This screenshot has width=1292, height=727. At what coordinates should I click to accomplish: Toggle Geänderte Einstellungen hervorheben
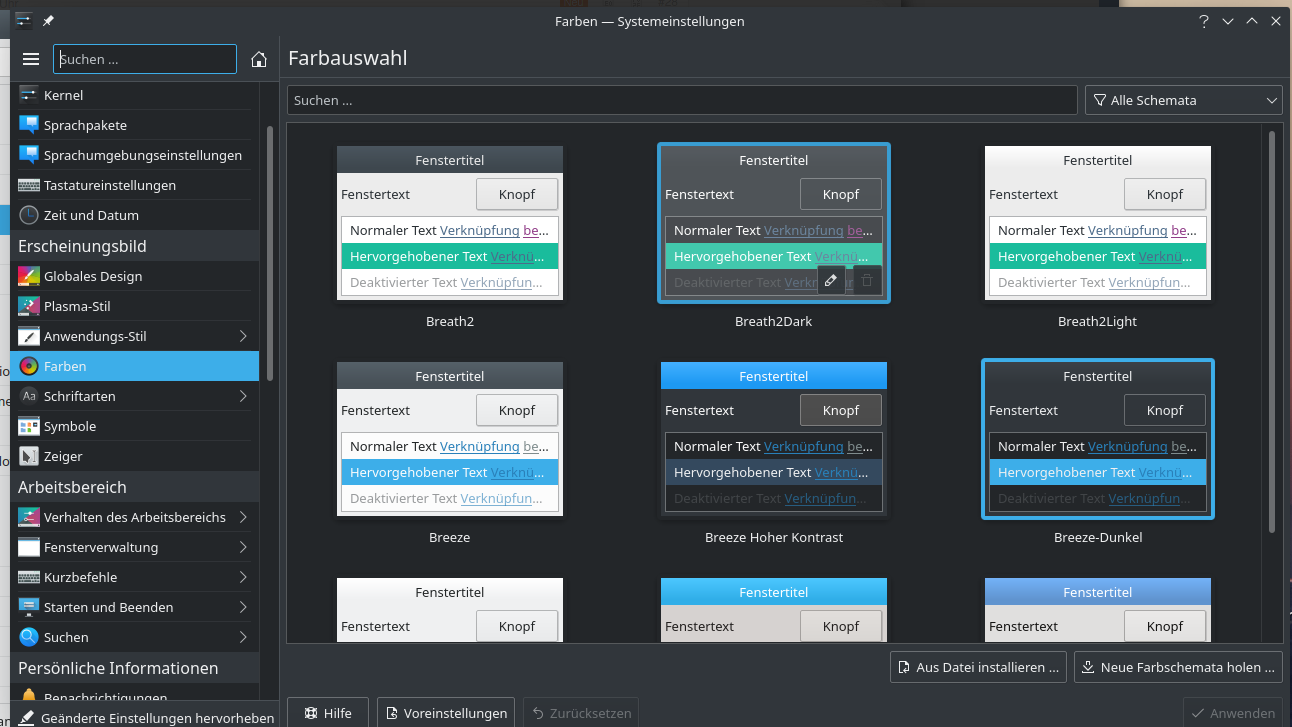[146, 717]
